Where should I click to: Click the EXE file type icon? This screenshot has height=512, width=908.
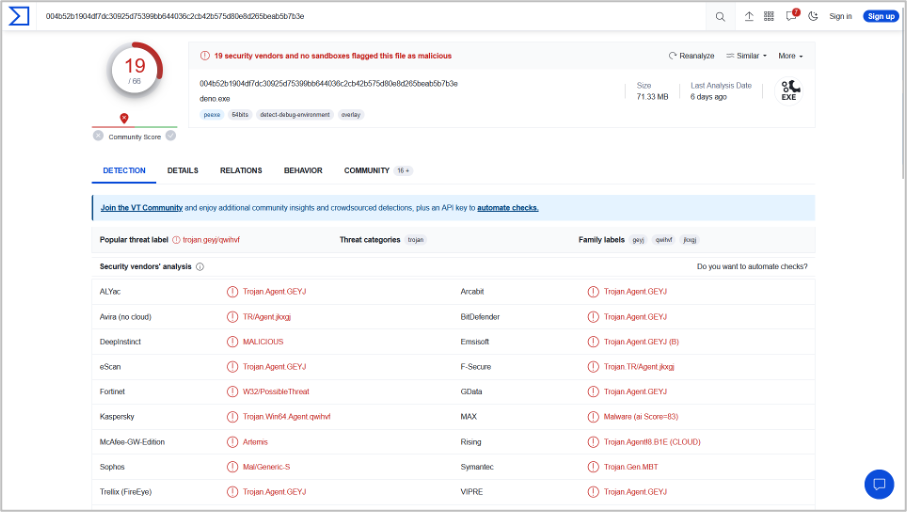pos(789,91)
